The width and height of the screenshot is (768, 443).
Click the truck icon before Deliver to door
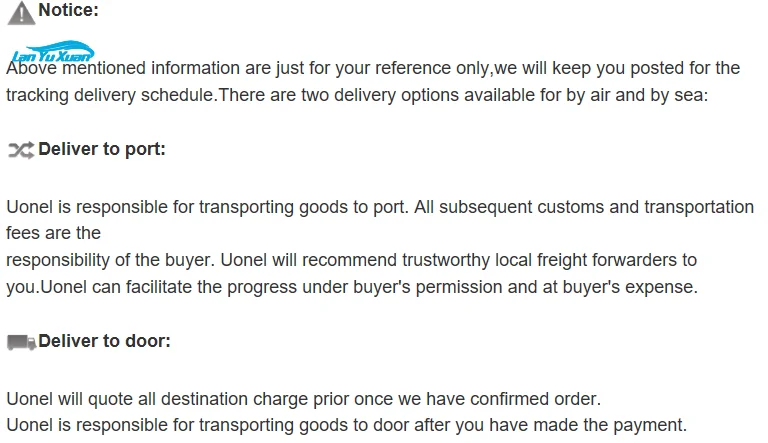22,342
